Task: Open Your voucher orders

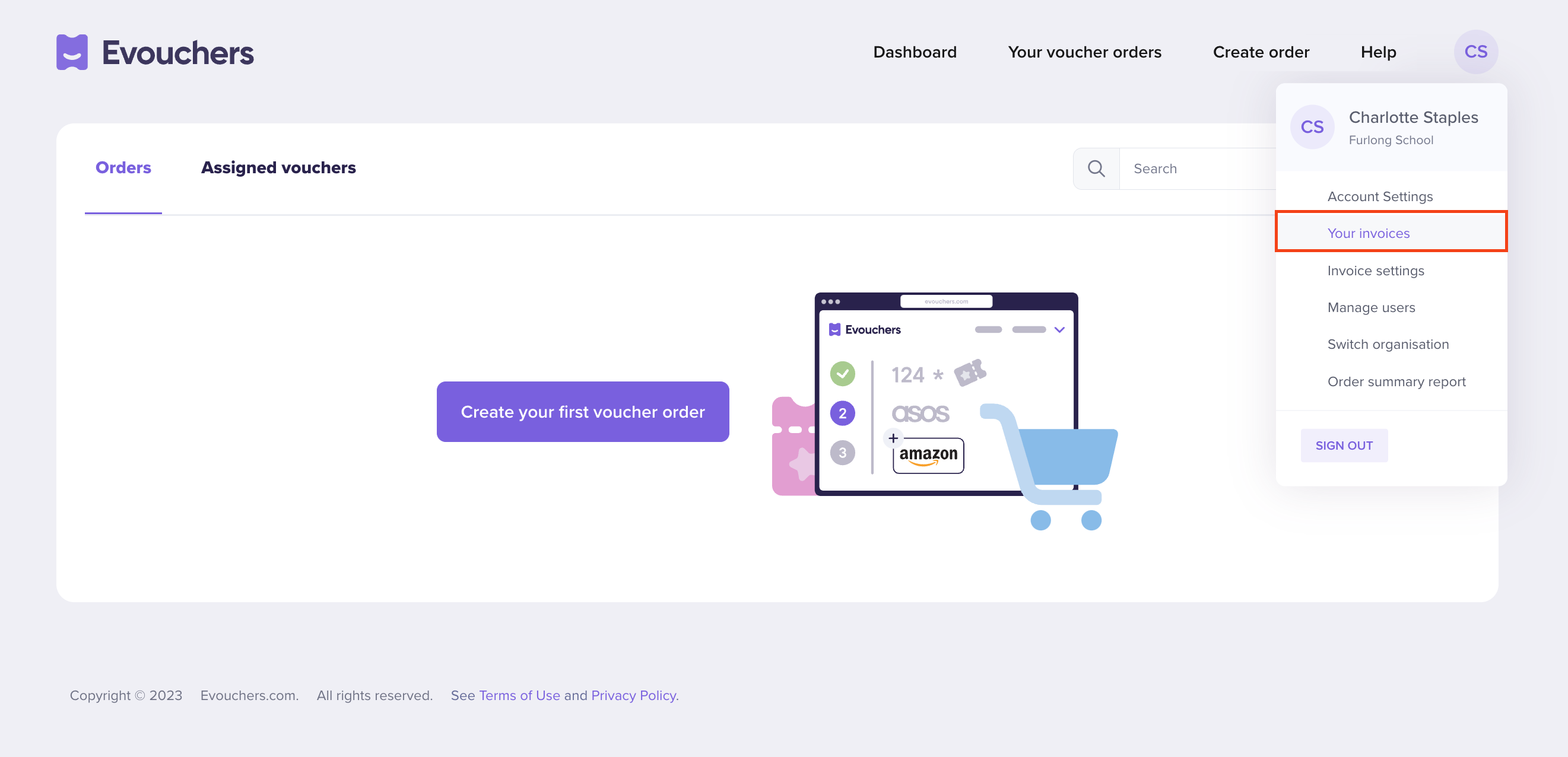Action: coord(1085,52)
